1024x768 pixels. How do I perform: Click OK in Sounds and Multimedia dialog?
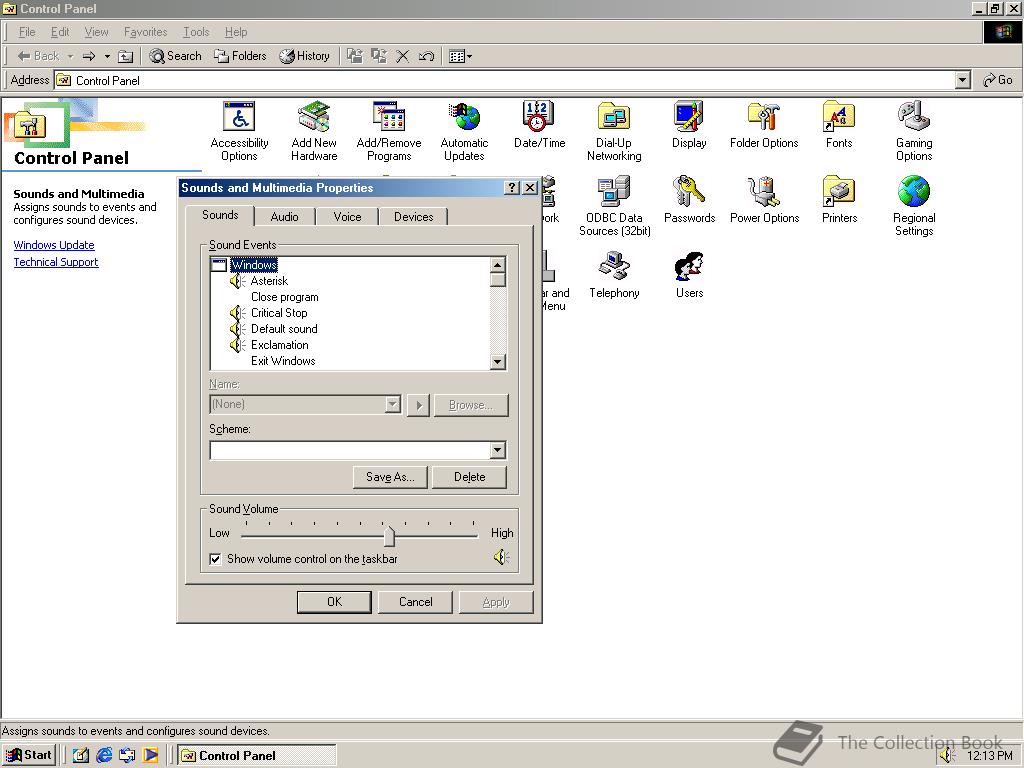tap(334, 602)
